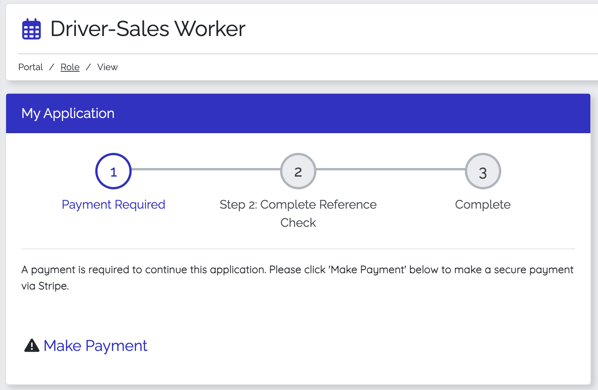Select step 2 circle in progress tracker
The width and height of the screenshot is (598, 390).
[298, 171]
